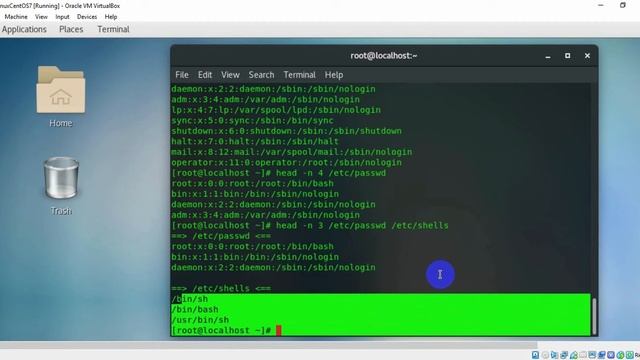The image size is (640, 360).
Task: Click the network adapter status icon
Action: coord(564,355)
